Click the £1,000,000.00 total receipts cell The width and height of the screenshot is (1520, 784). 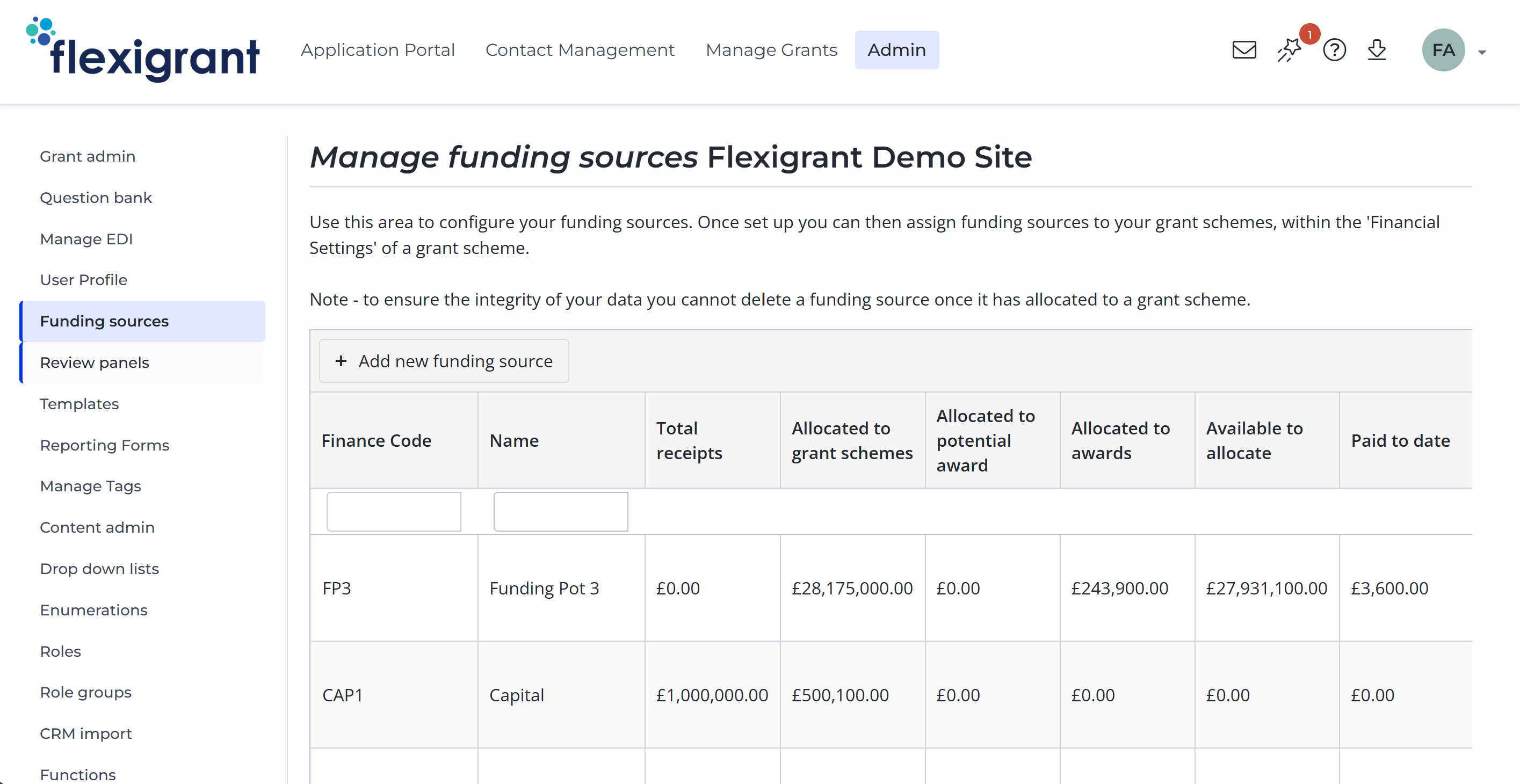pos(712,695)
